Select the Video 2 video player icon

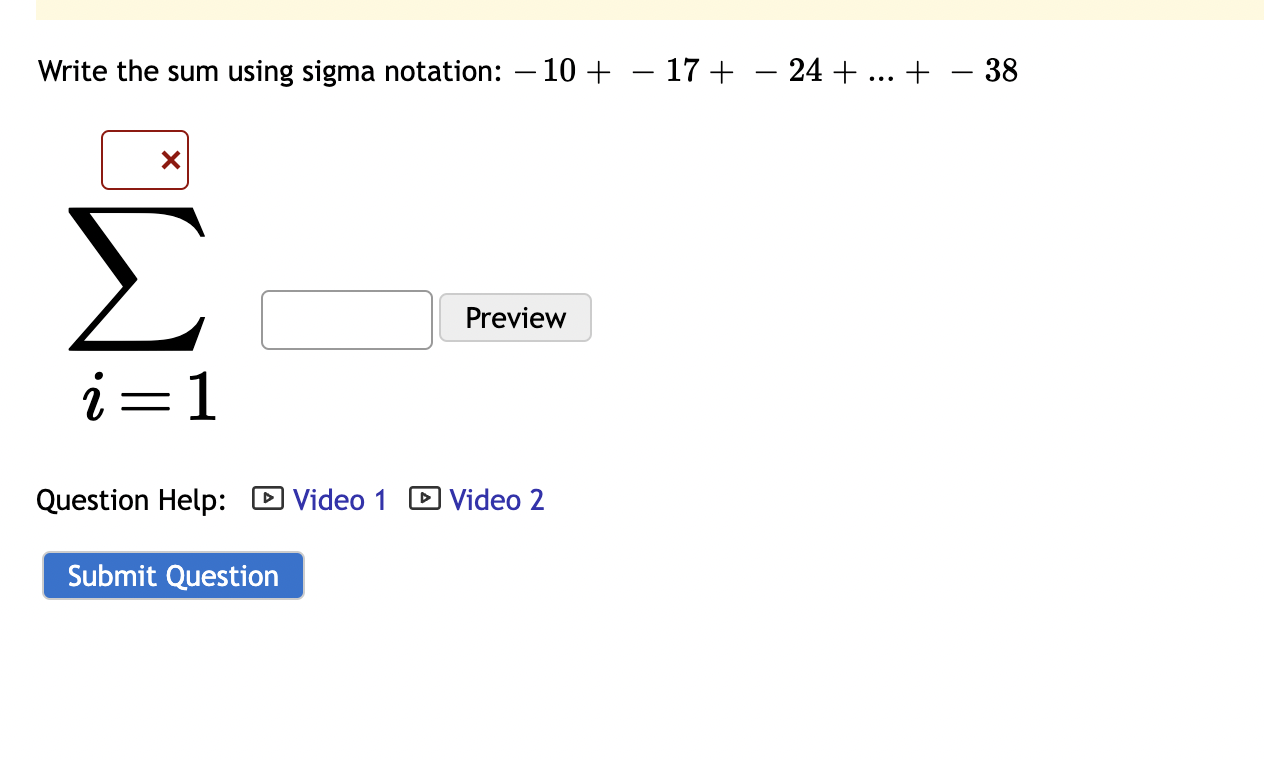(424, 497)
